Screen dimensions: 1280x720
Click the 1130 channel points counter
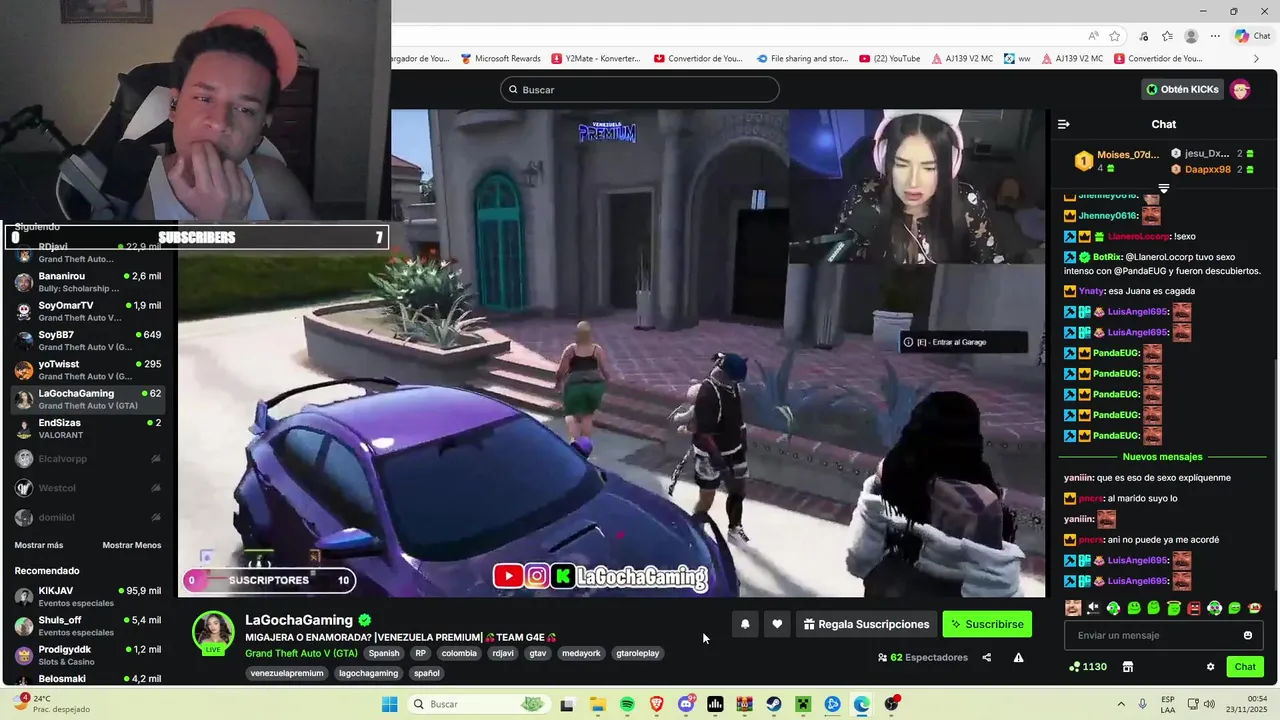coord(1087,667)
